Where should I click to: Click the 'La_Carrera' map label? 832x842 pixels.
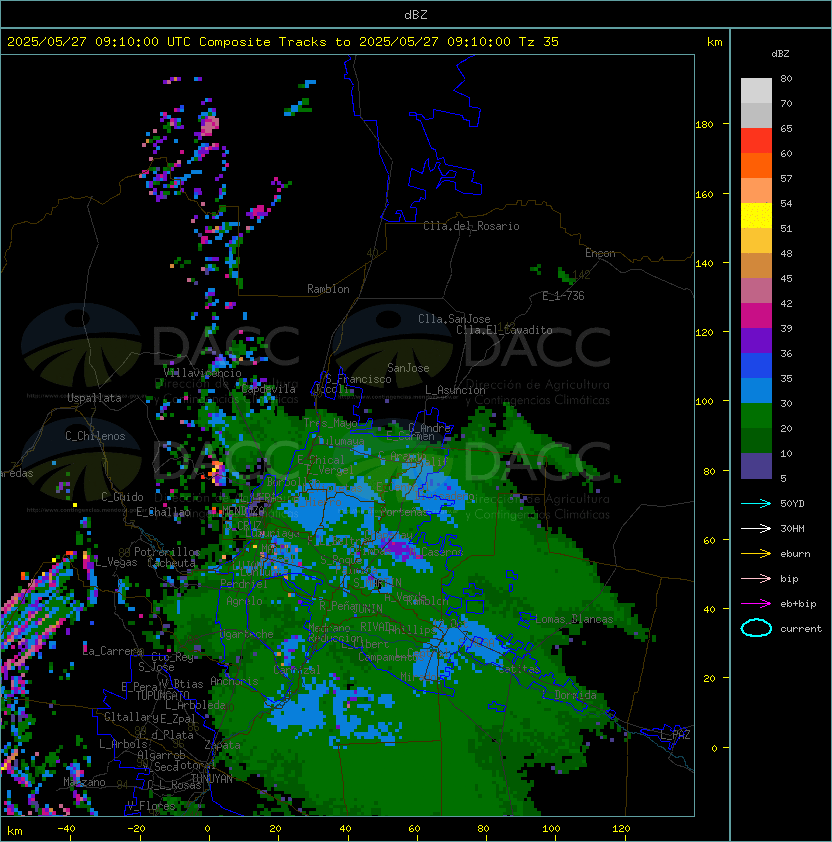(x=113, y=651)
